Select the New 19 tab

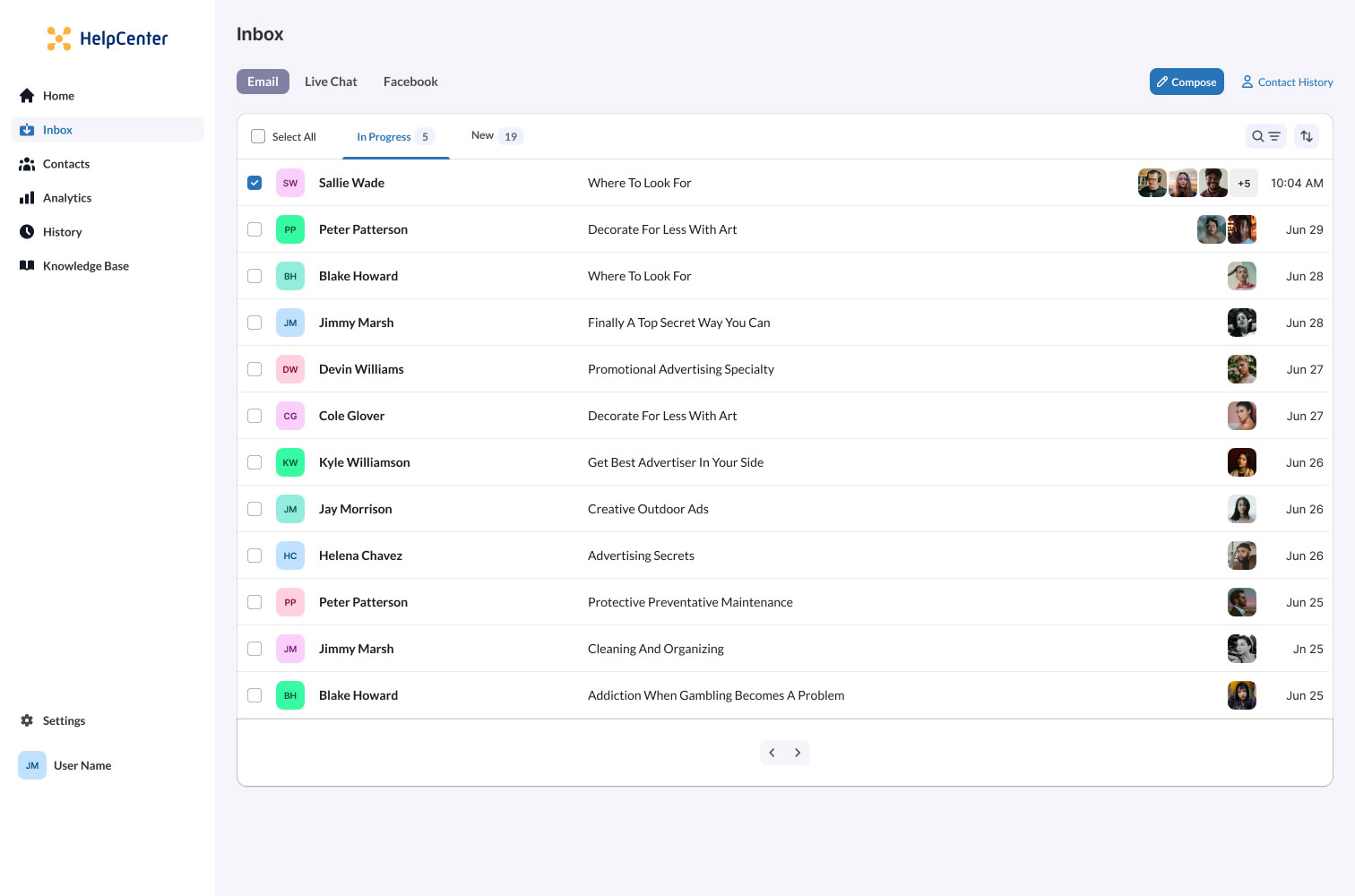pyautogui.click(x=497, y=136)
